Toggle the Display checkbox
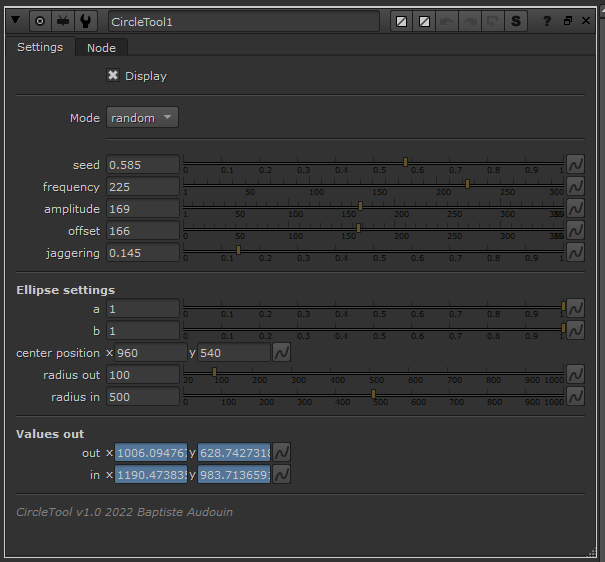 [113, 75]
